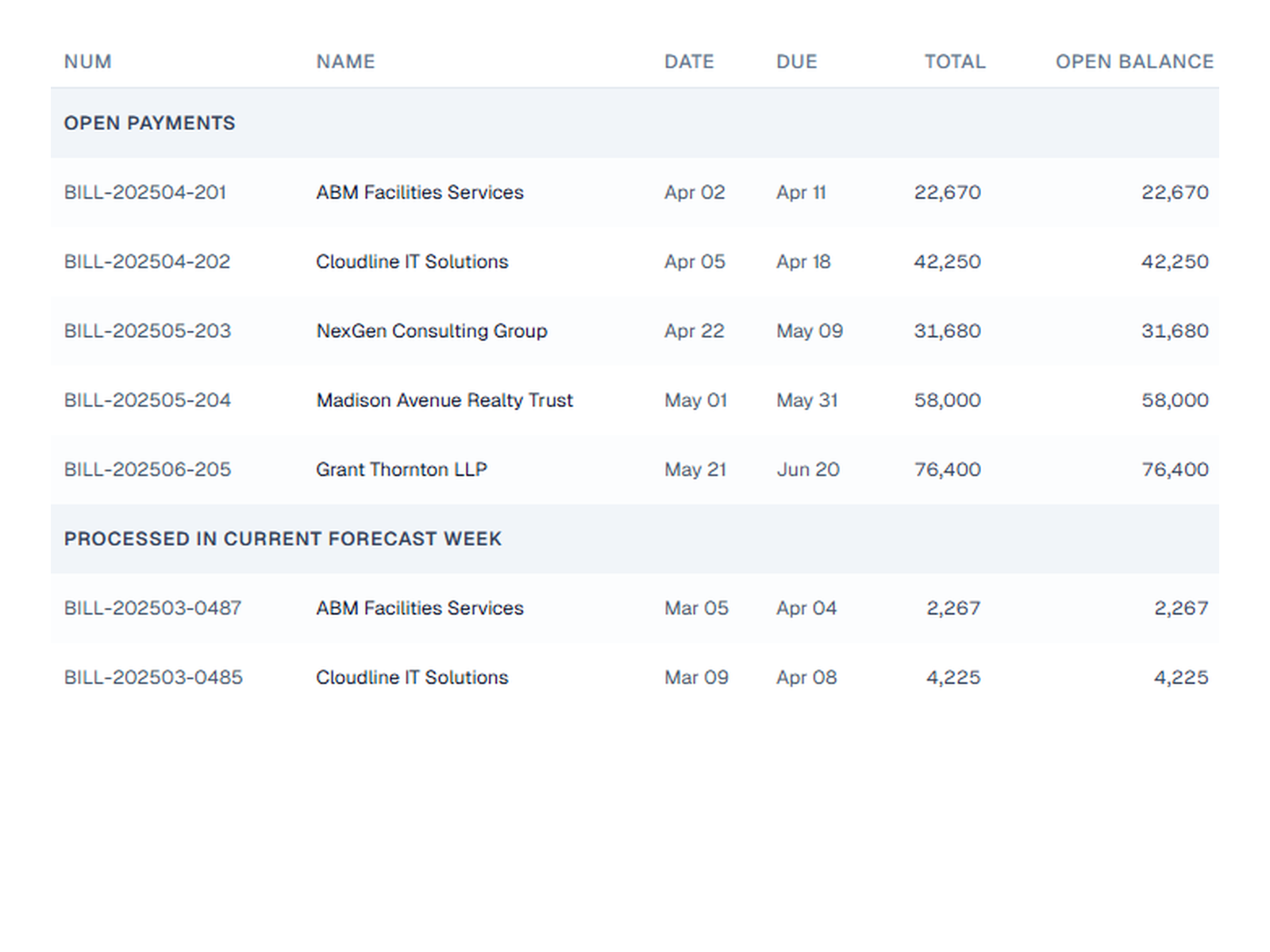Click the May 01 date cell
The width and height of the screenshot is (1270, 952).
click(x=695, y=400)
